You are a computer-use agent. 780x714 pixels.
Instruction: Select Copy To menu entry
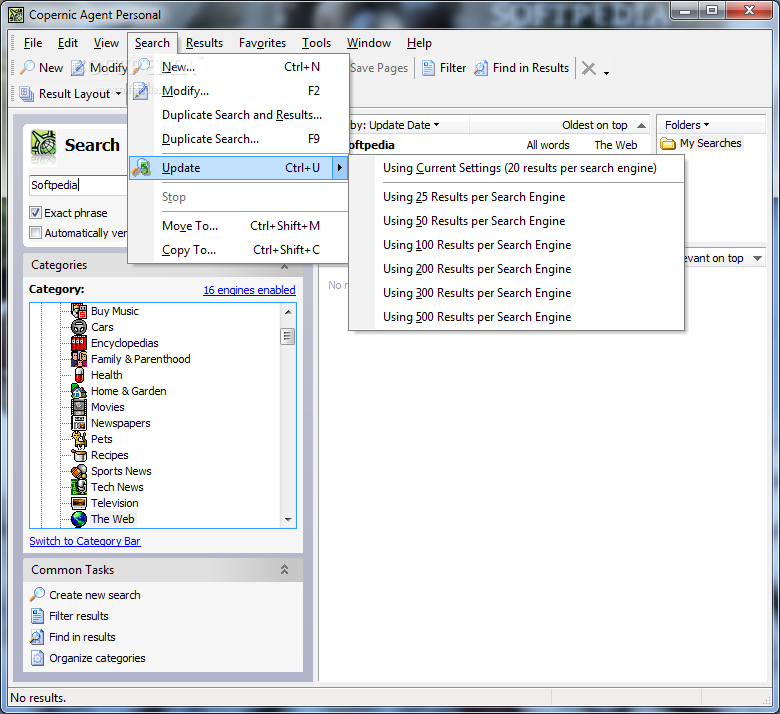[x=238, y=250]
